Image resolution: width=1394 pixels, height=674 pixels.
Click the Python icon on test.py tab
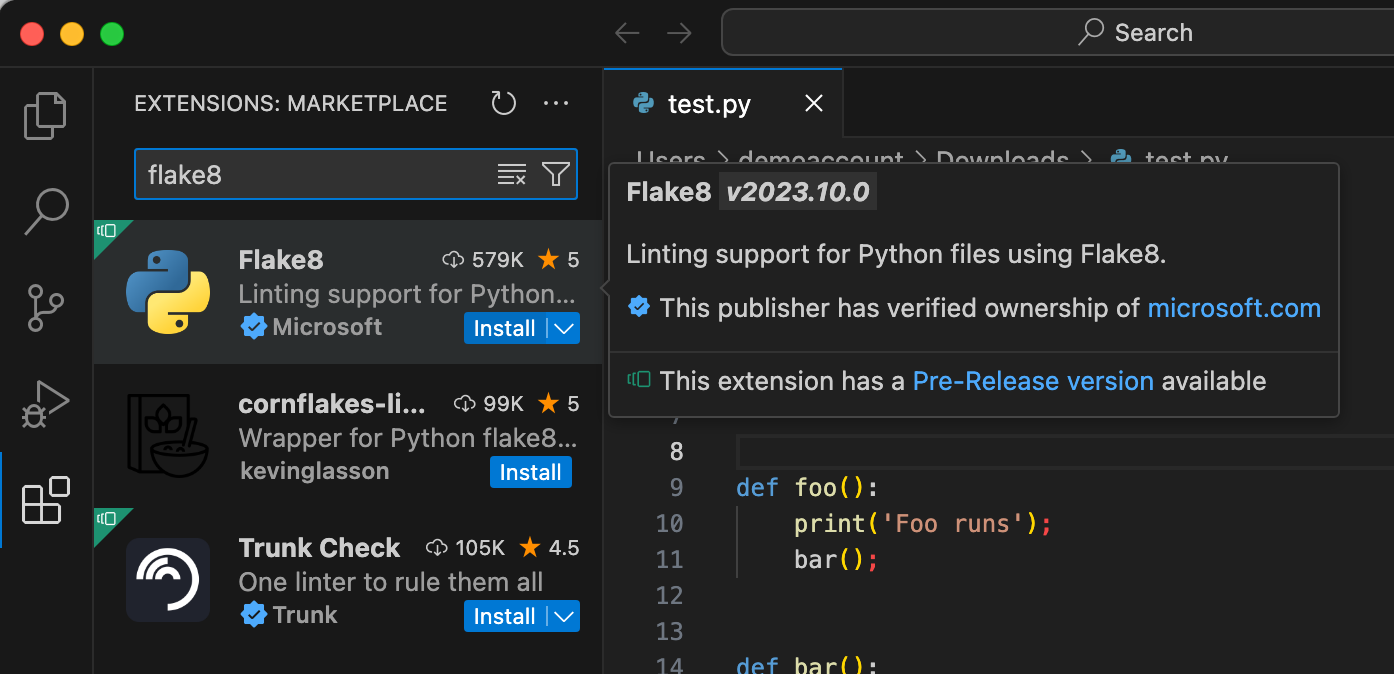(x=641, y=102)
